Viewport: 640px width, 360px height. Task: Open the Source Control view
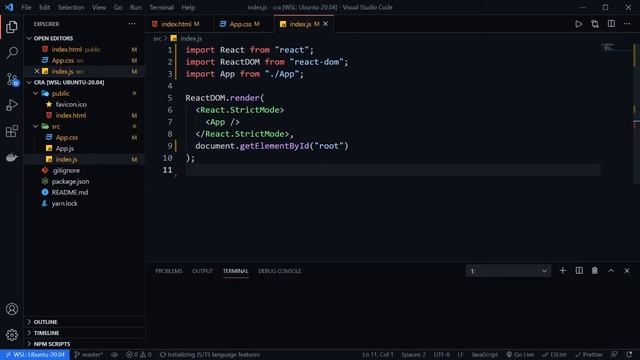tap(12, 79)
